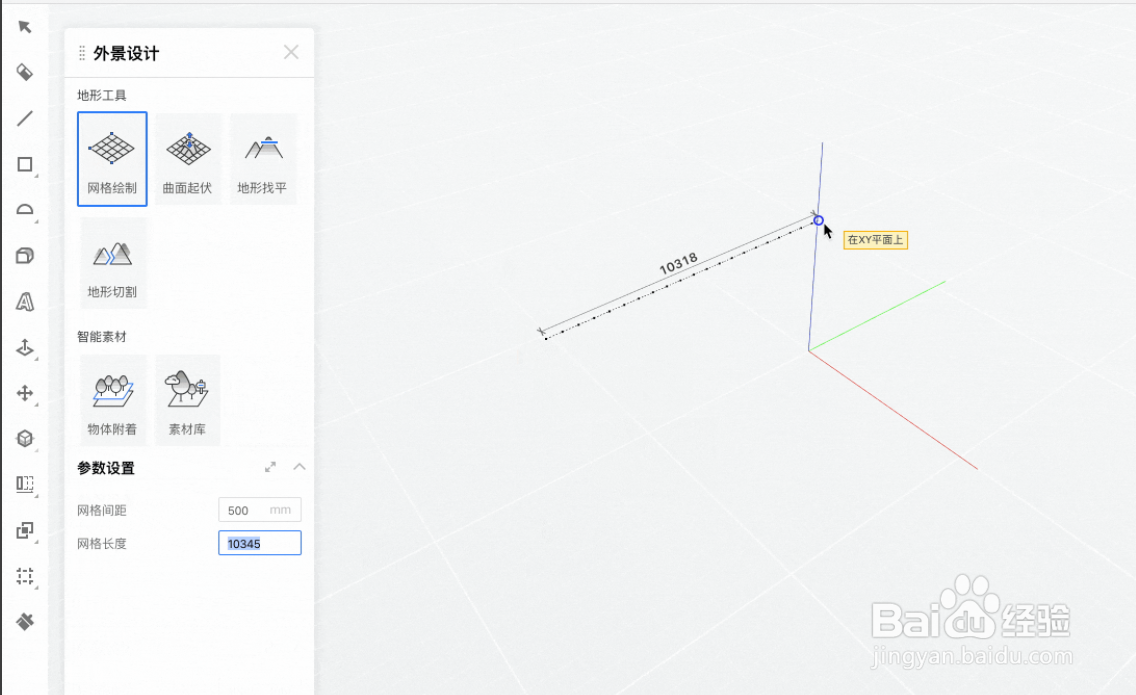Collapse the 参数设置 section chevron
The width and height of the screenshot is (1136, 695).
pos(299,467)
